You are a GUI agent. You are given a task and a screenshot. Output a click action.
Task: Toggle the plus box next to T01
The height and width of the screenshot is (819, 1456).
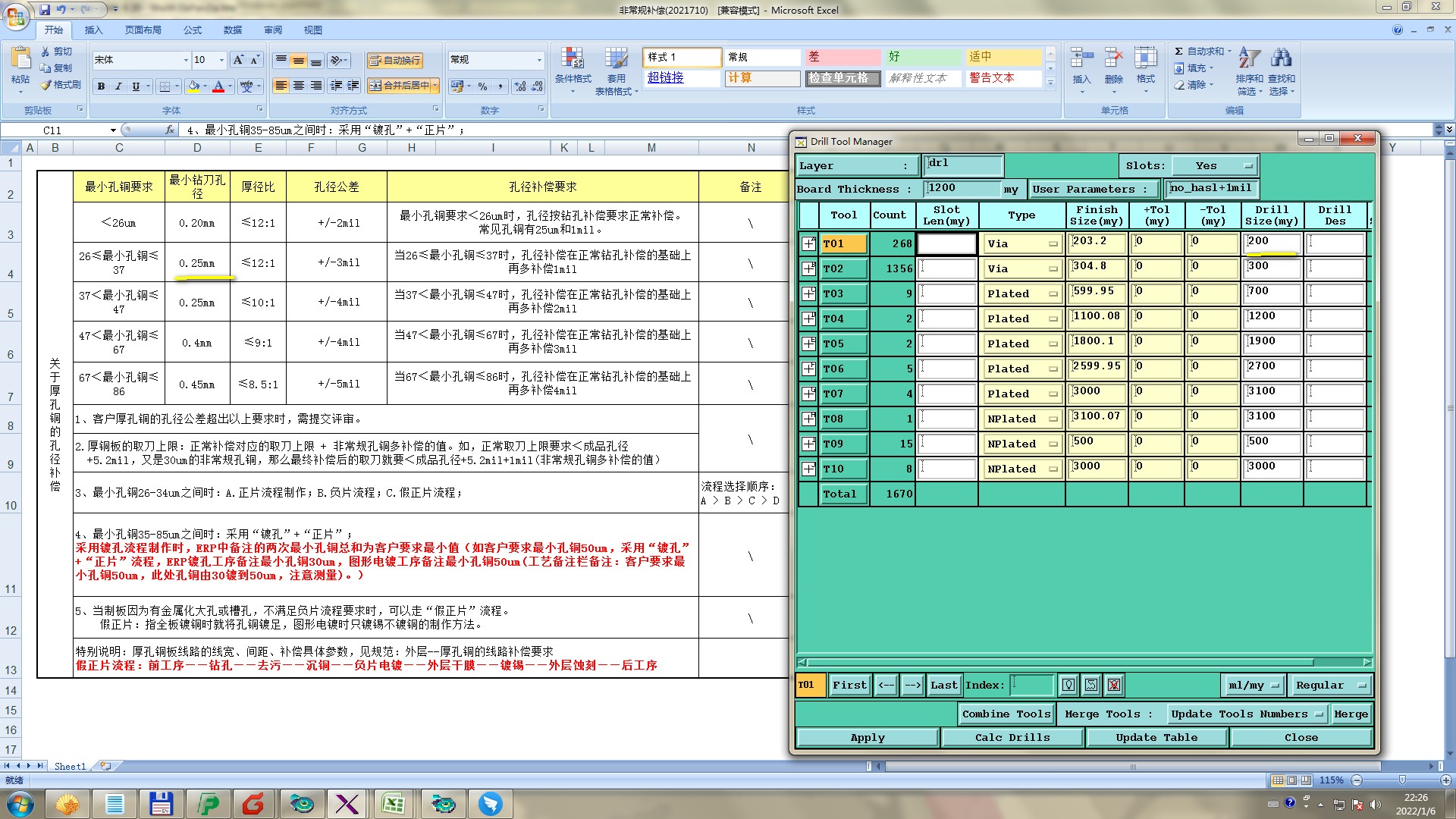(x=808, y=243)
